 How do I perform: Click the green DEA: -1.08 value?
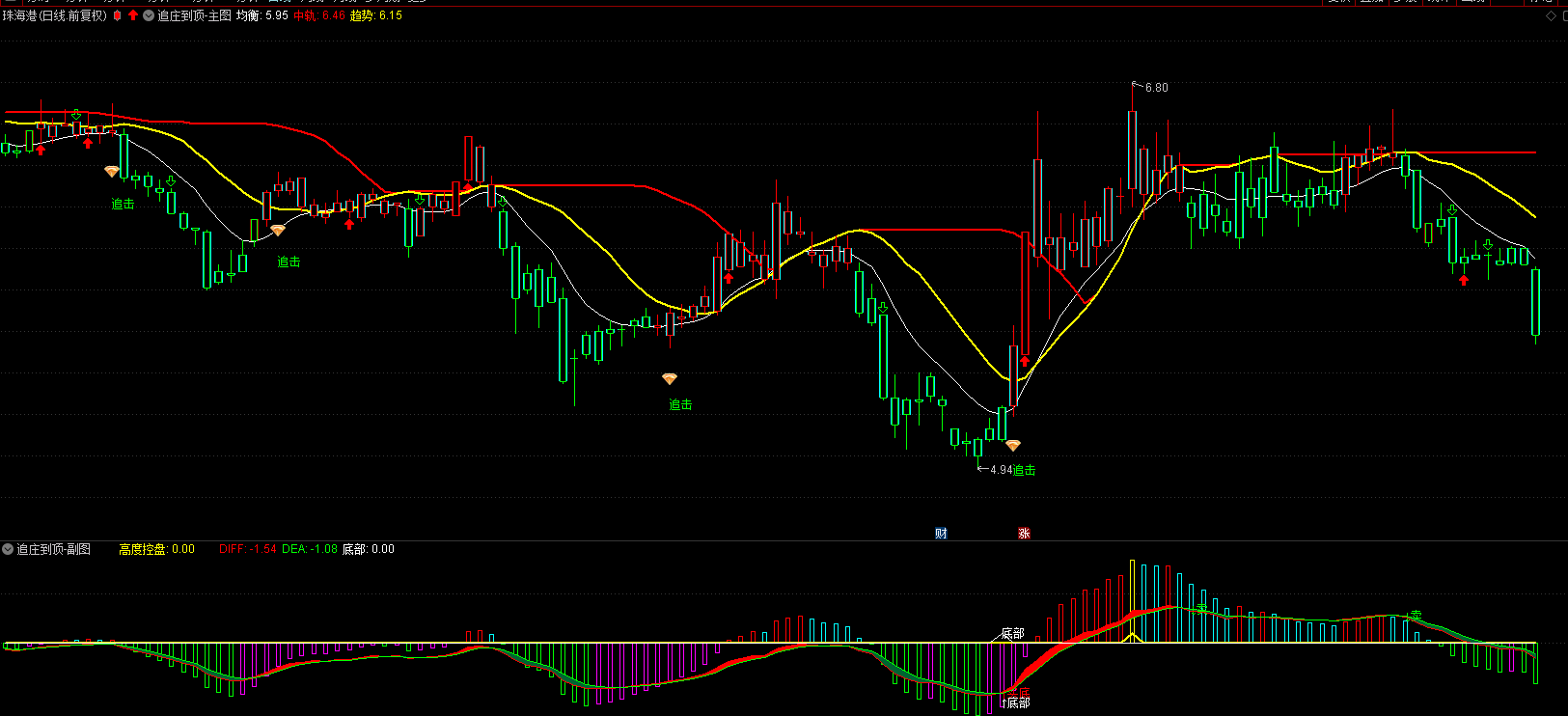coord(310,549)
